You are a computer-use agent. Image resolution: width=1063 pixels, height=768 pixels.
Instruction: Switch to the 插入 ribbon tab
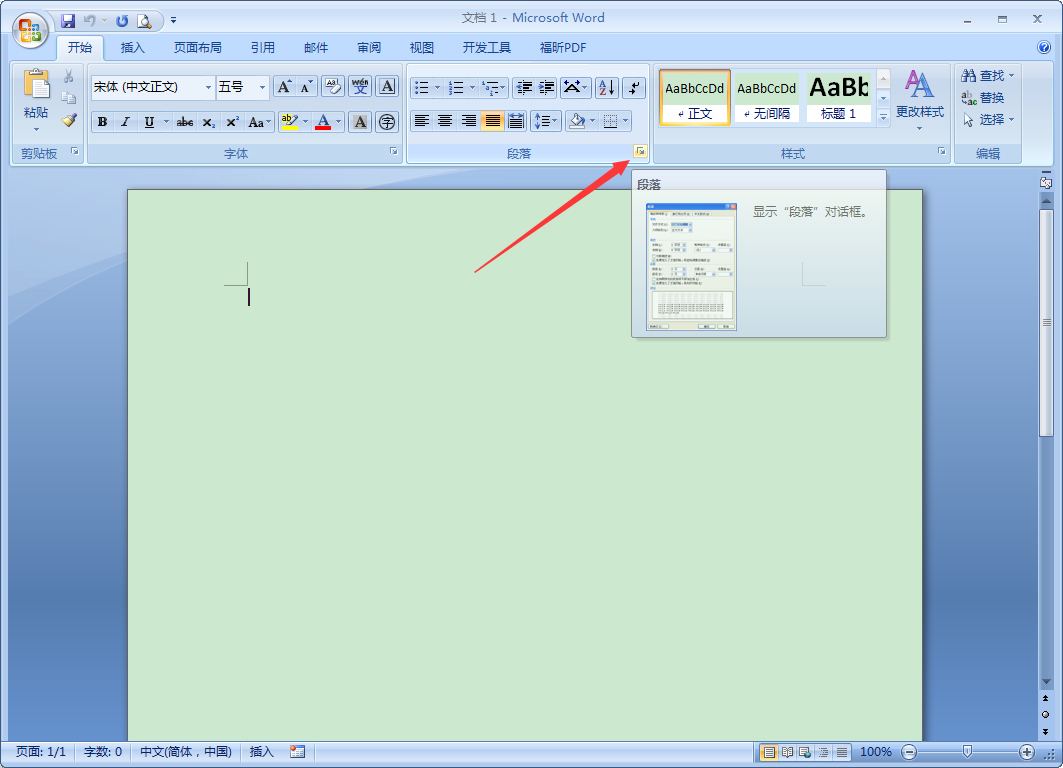pos(132,47)
